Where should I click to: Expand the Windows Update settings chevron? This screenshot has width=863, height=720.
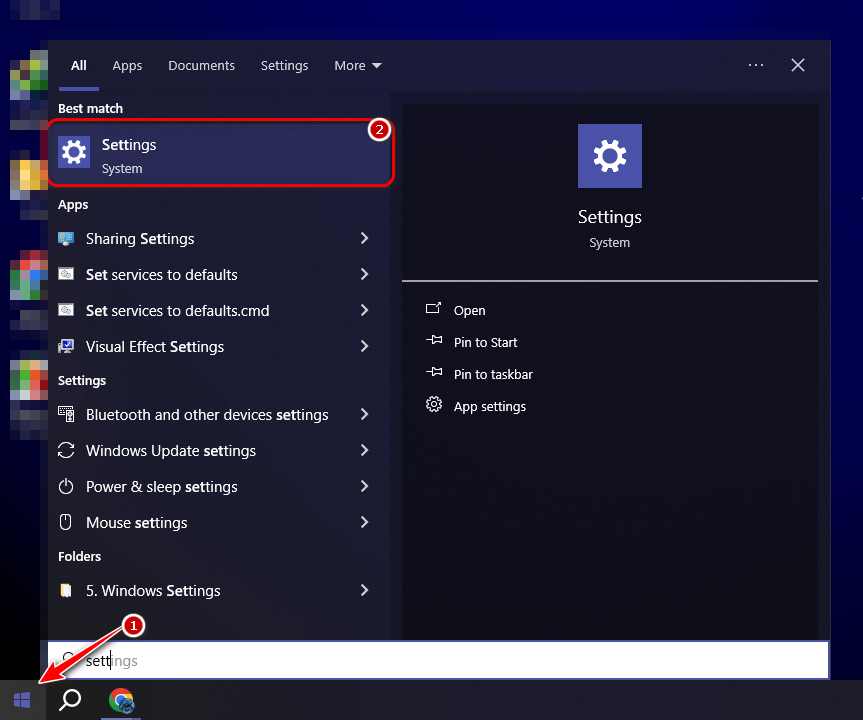(364, 450)
